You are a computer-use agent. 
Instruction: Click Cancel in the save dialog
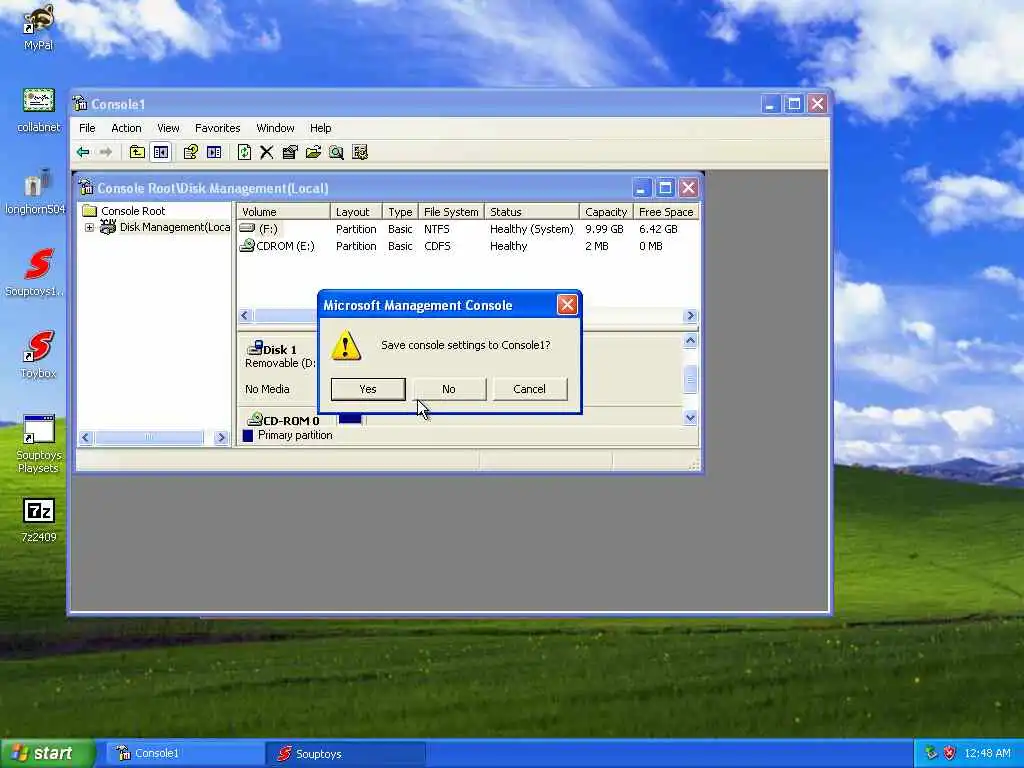pos(529,389)
